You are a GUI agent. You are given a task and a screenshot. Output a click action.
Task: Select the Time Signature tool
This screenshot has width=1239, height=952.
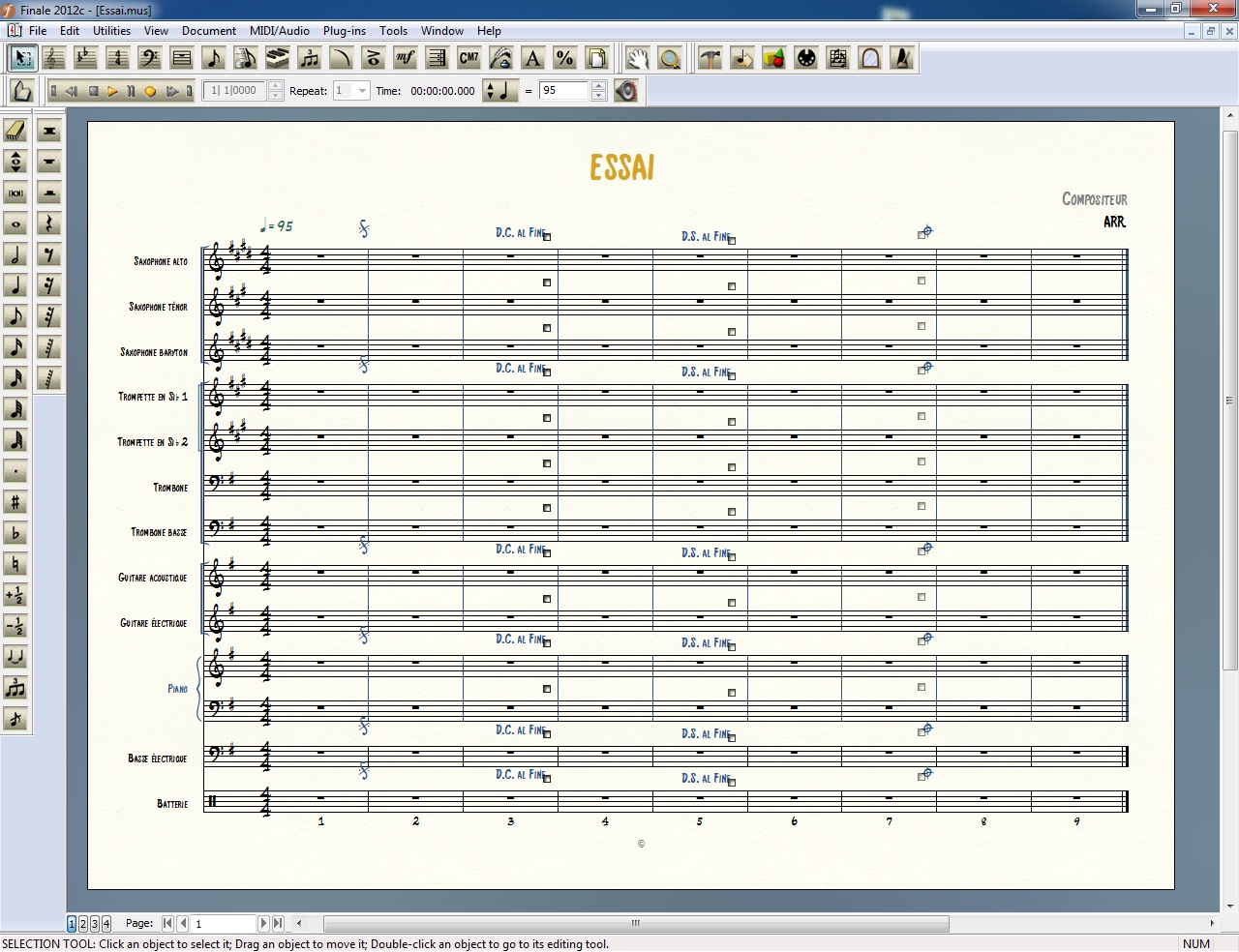coord(117,59)
